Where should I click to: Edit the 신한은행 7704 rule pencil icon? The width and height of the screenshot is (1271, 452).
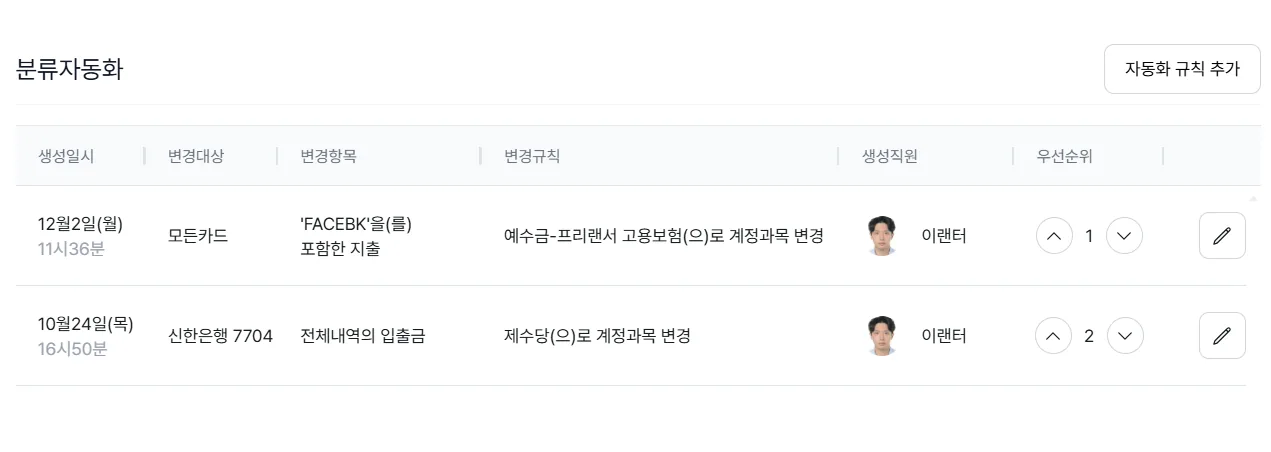coord(1222,336)
